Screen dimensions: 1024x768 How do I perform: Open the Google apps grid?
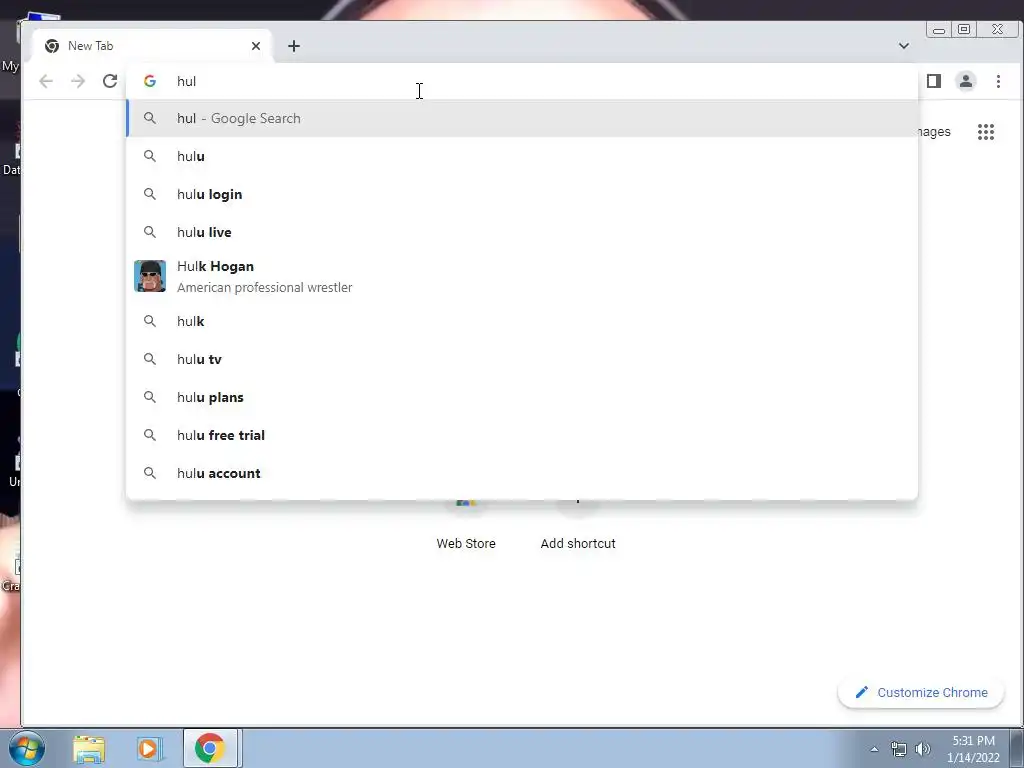pos(985,132)
